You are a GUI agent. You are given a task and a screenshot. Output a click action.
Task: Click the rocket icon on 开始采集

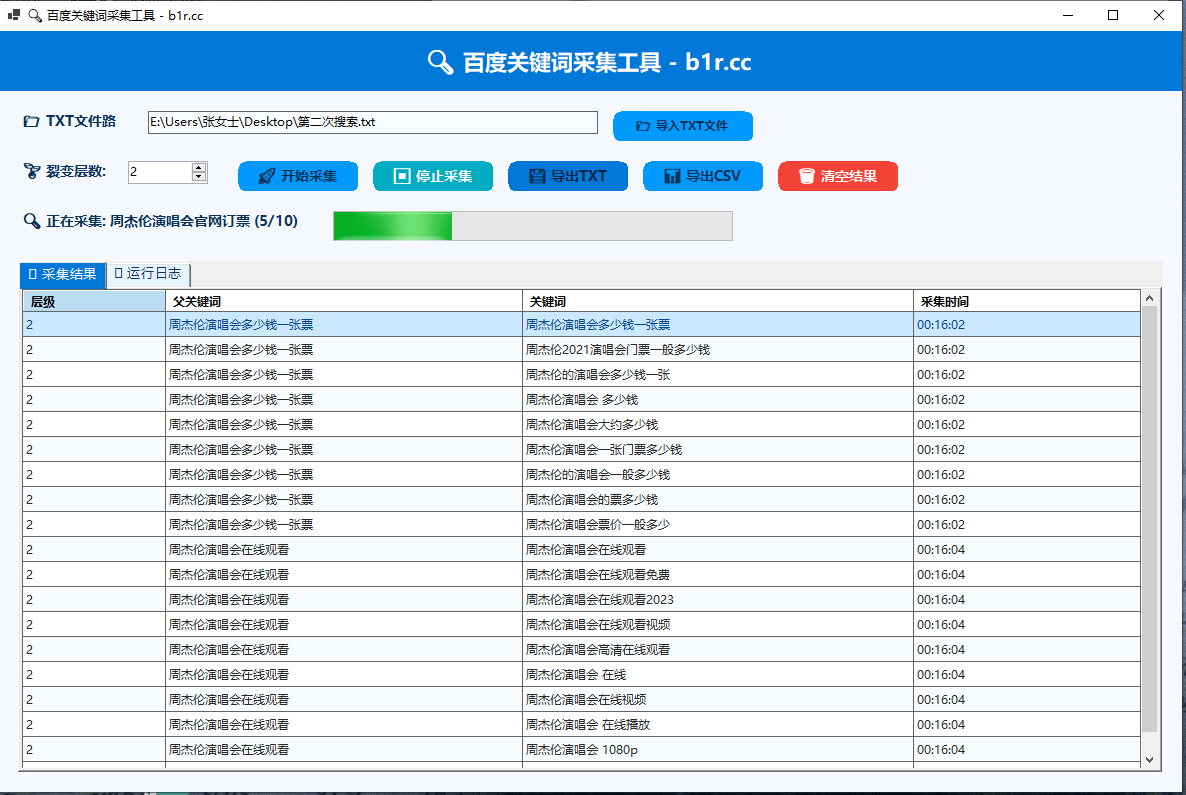coord(266,177)
